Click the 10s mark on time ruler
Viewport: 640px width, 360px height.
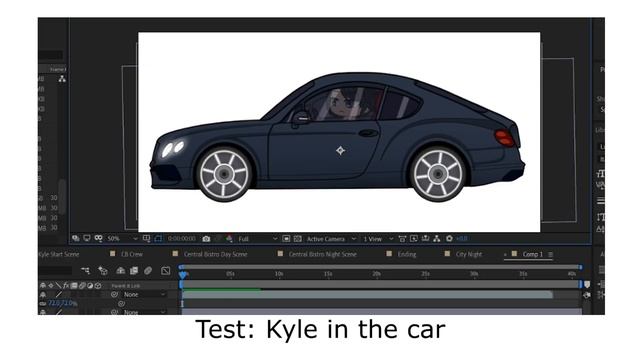click(x=279, y=274)
